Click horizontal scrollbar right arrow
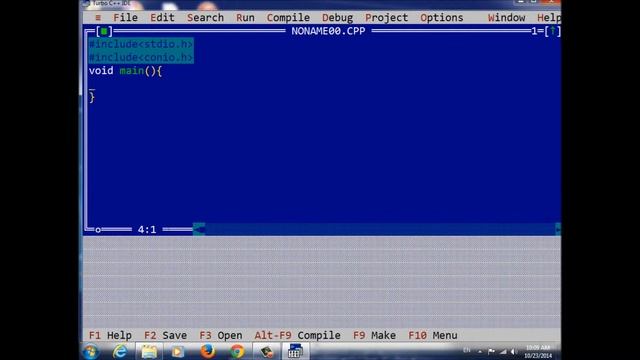The width and height of the screenshot is (640, 360). [558, 229]
